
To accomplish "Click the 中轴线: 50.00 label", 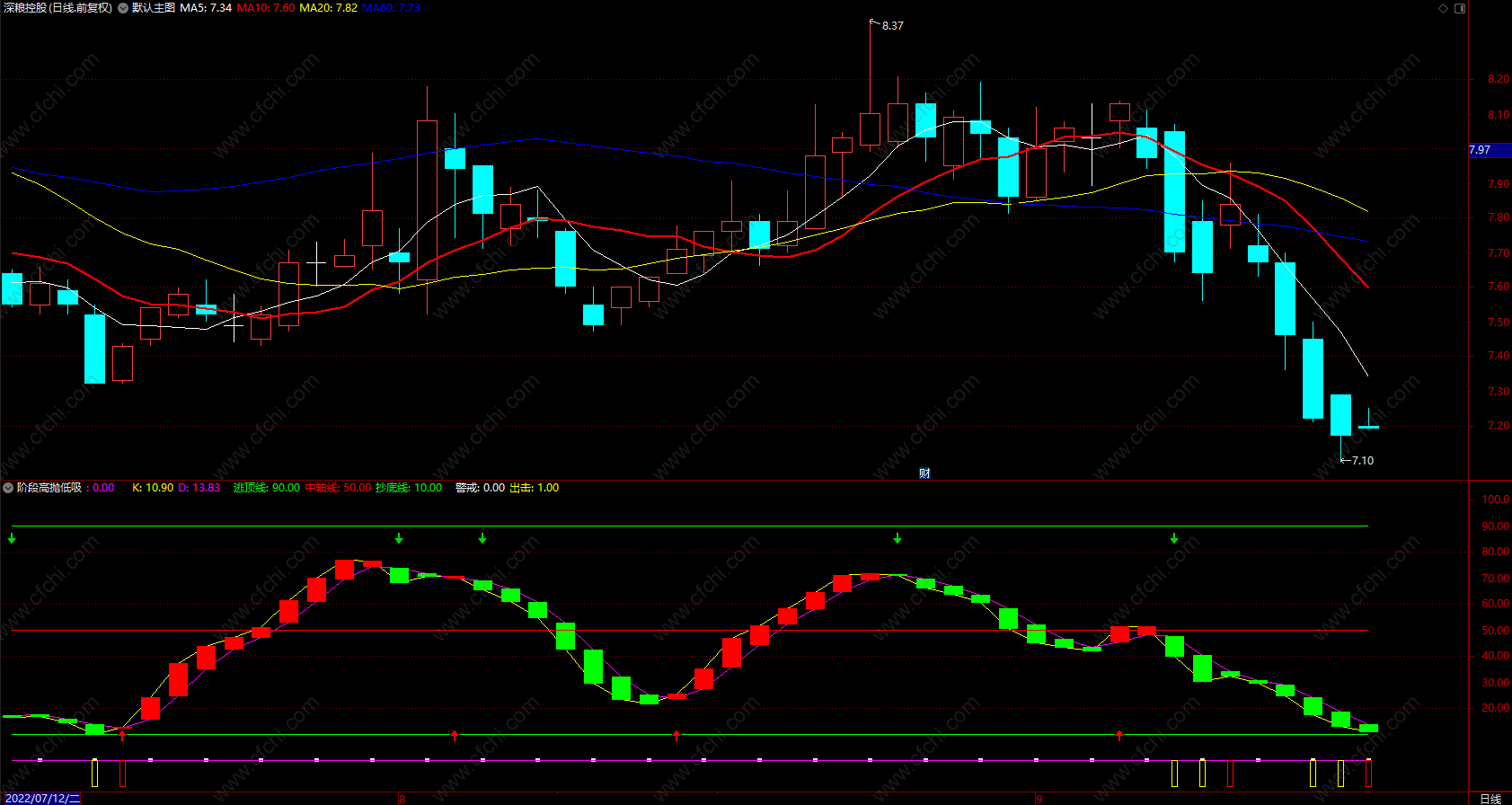I will 338,488.
